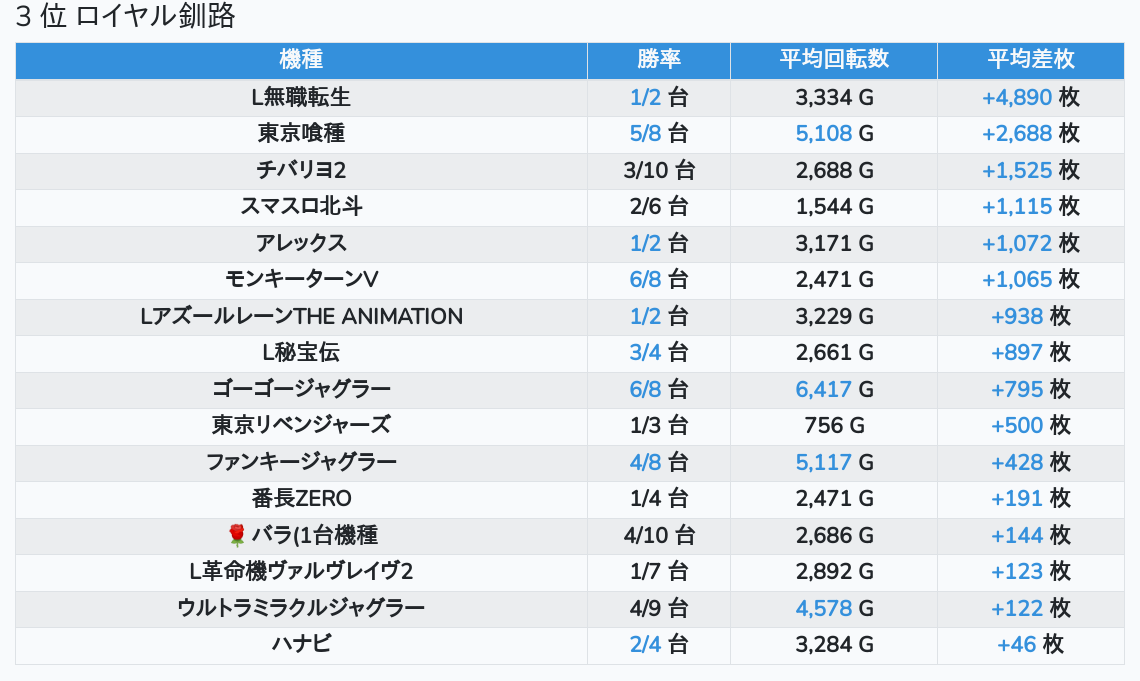Click the 3 位 ロイヤル釧路 heading
Screen dimensions: 1140x681
click(125, 18)
